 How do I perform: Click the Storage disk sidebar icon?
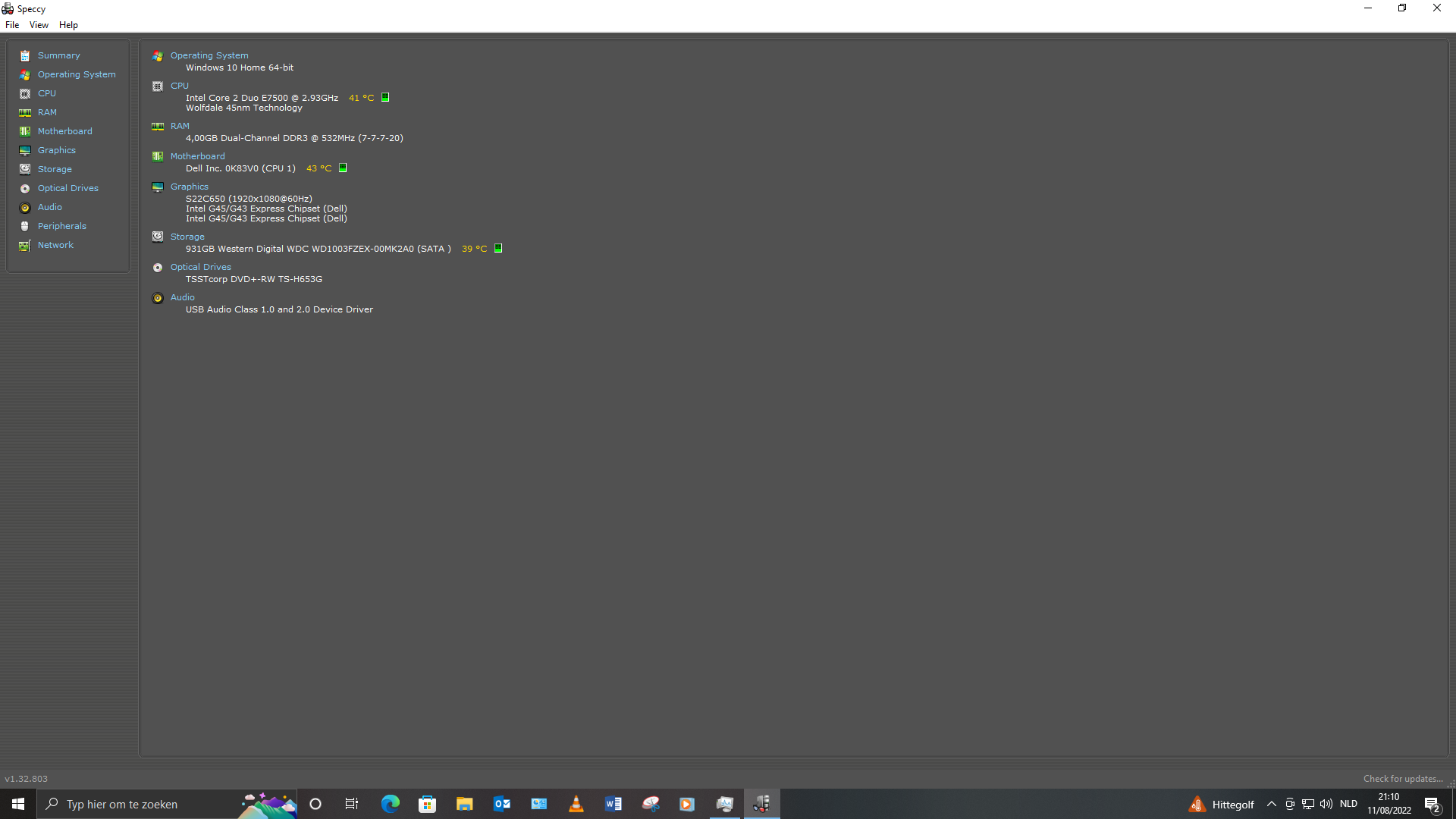click(25, 169)
